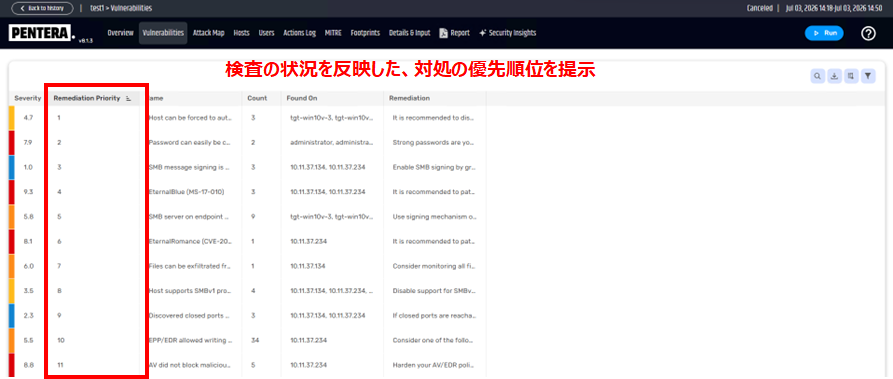The height and width of the screenshot is (379, 893).
Task: Click the Found On column header
Action: coord(302,98)
